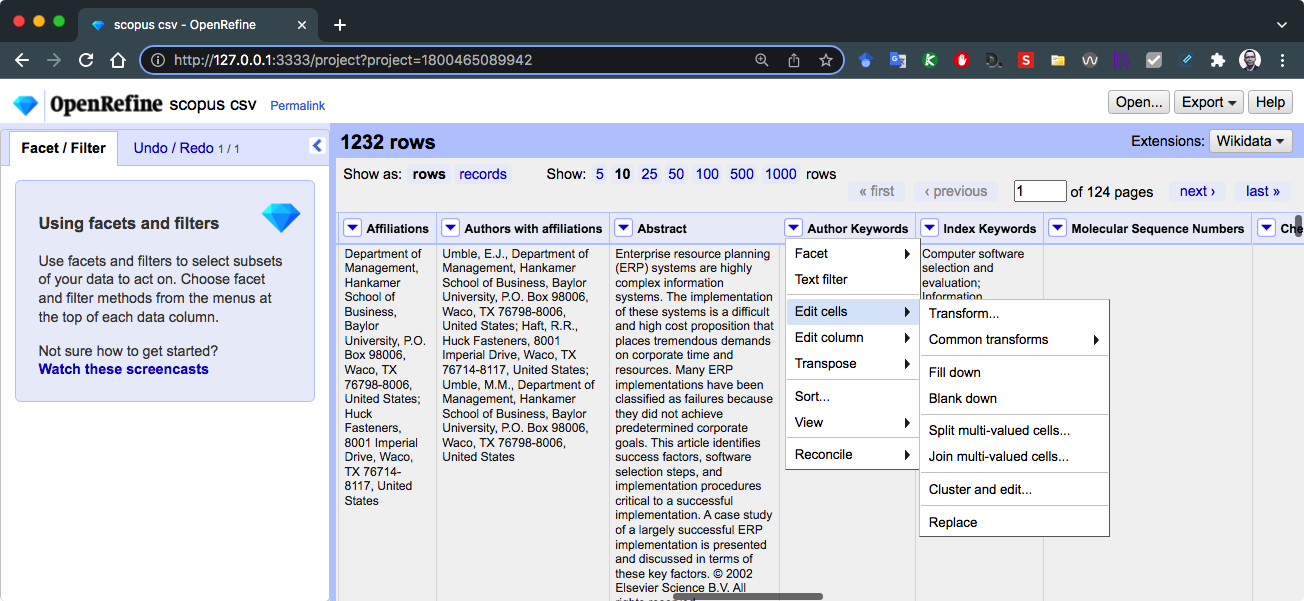Select Fill down option
Image resolution: width=1304 pixels, height=601 pixels.
(x=1014, y=372)
